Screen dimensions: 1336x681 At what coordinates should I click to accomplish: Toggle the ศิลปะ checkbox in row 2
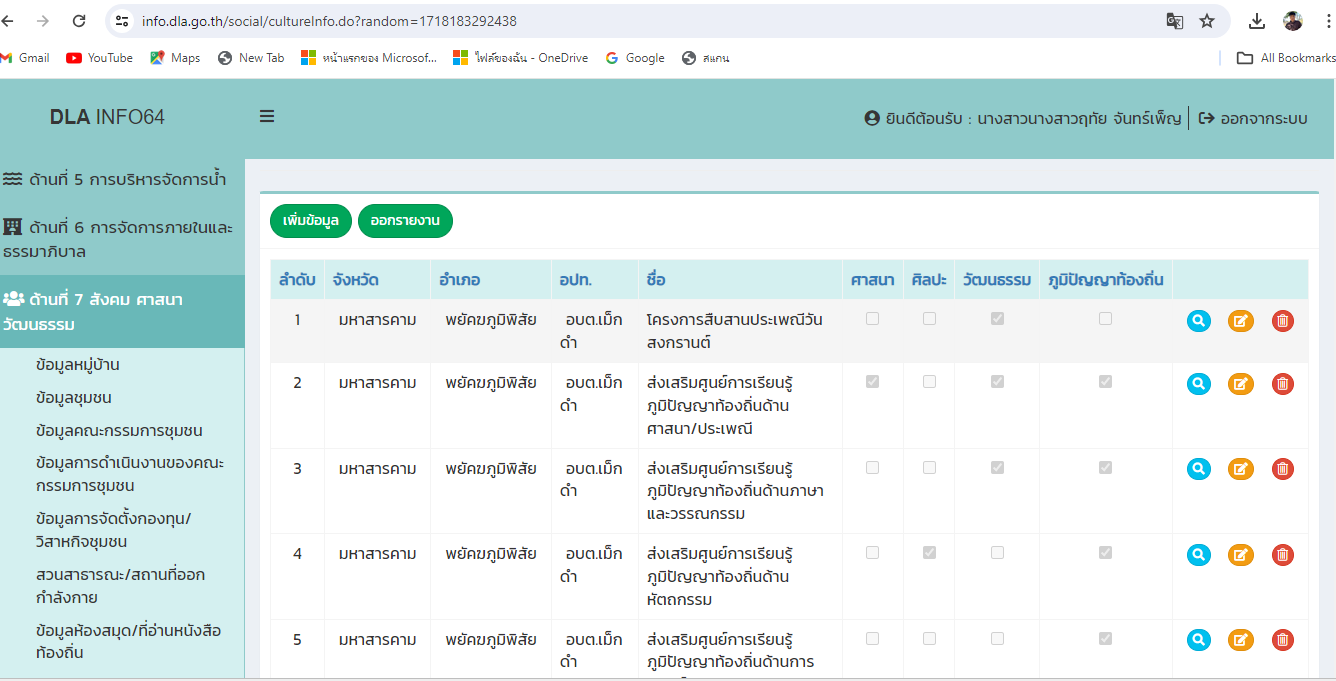[x=930, y=382]
